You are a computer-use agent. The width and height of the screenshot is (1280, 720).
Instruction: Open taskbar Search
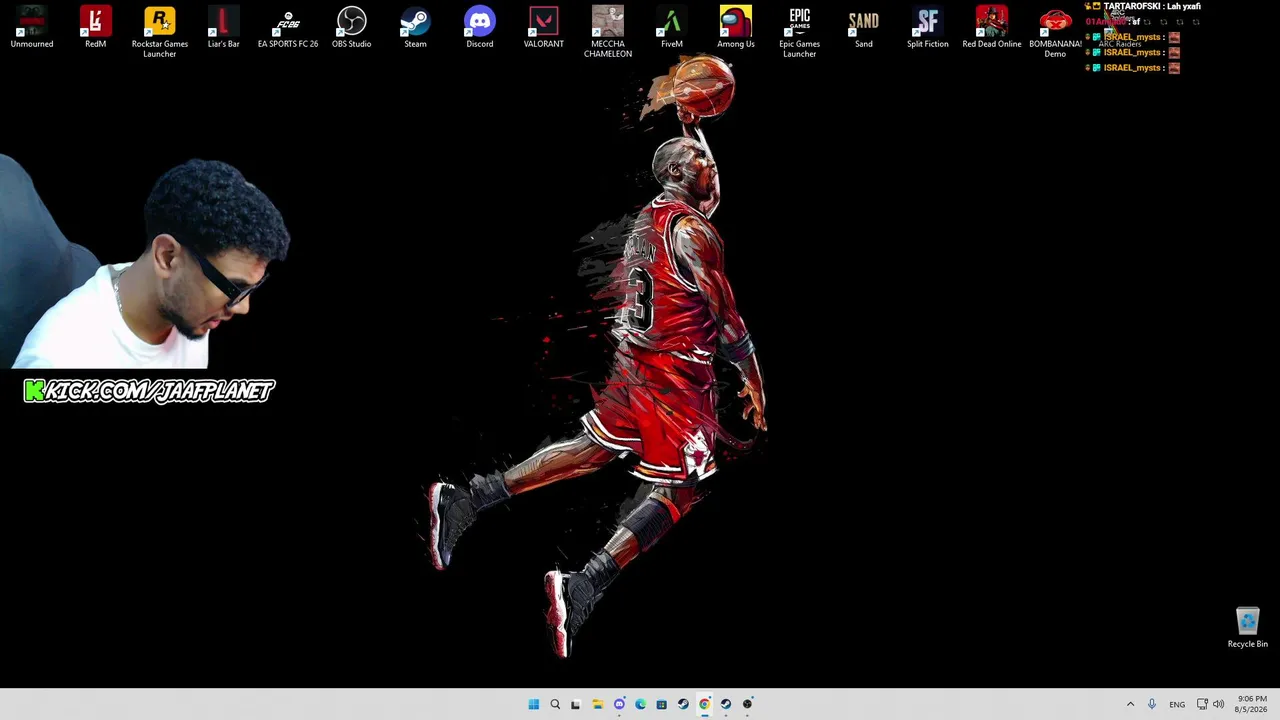[x=555, y=704]
